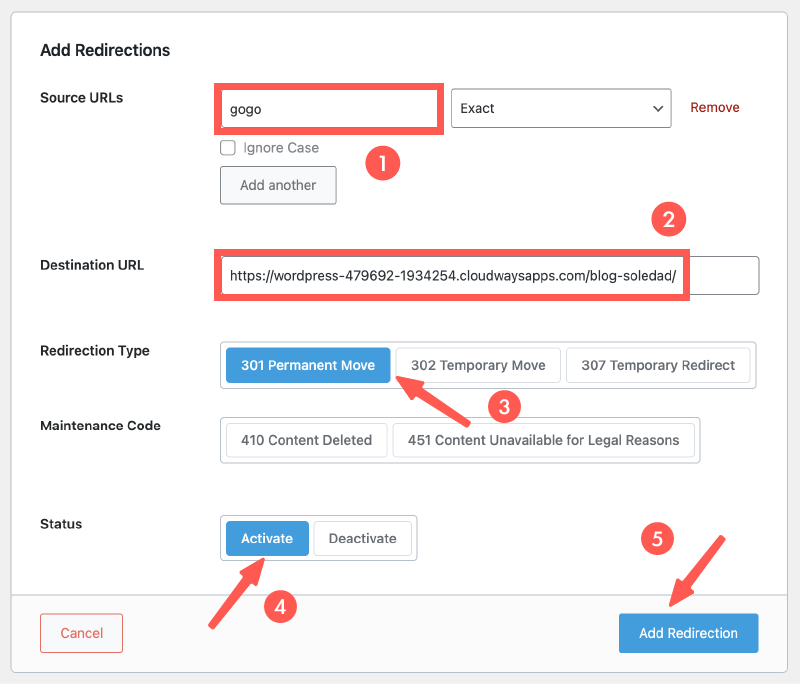Choose 451 Content Unavailable for Legal Reasons
This screenshot has width=800, height=684.
tap(543, 440)
